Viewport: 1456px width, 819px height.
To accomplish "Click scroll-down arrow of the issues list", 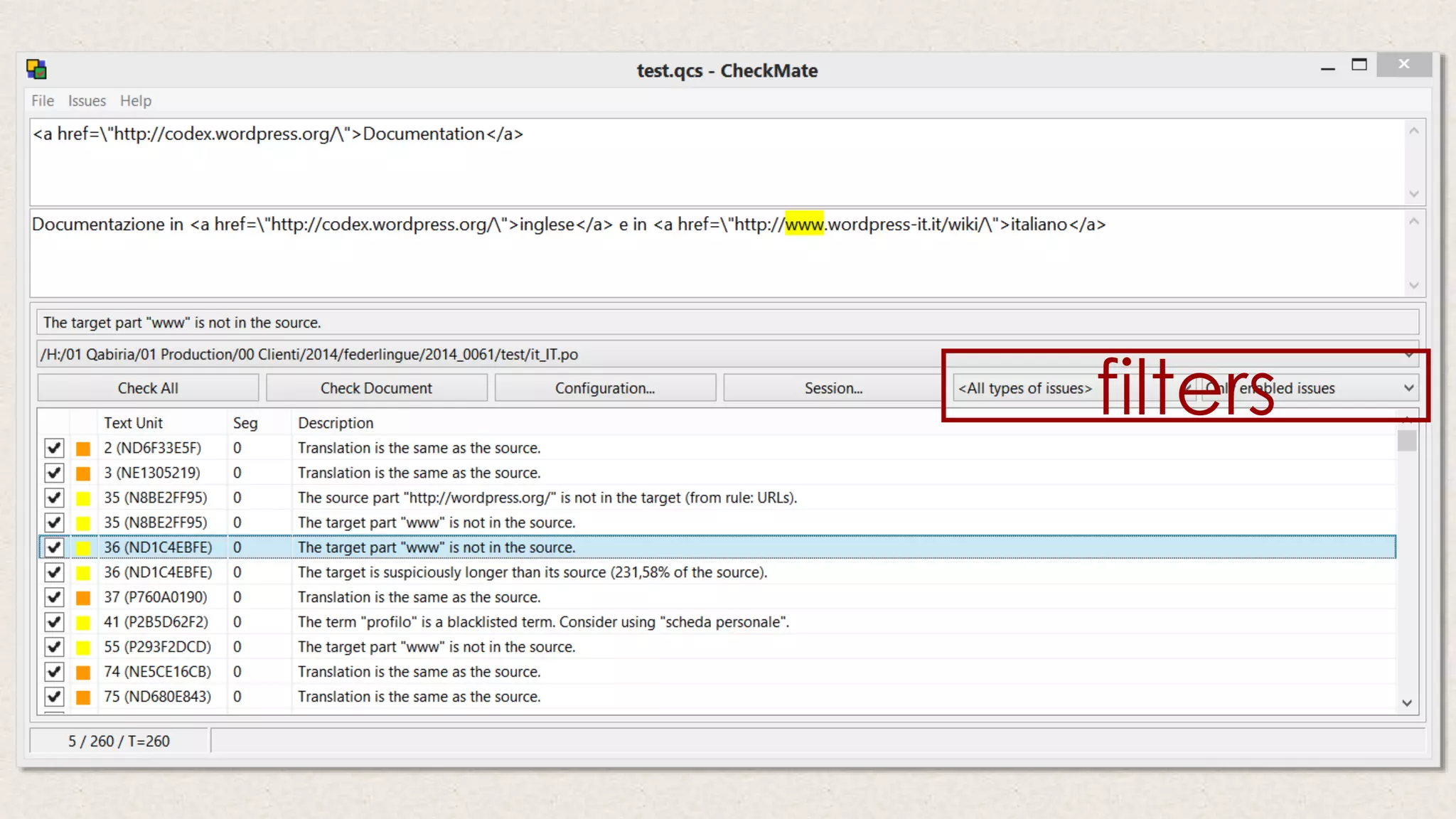I will click(1407, 703).
